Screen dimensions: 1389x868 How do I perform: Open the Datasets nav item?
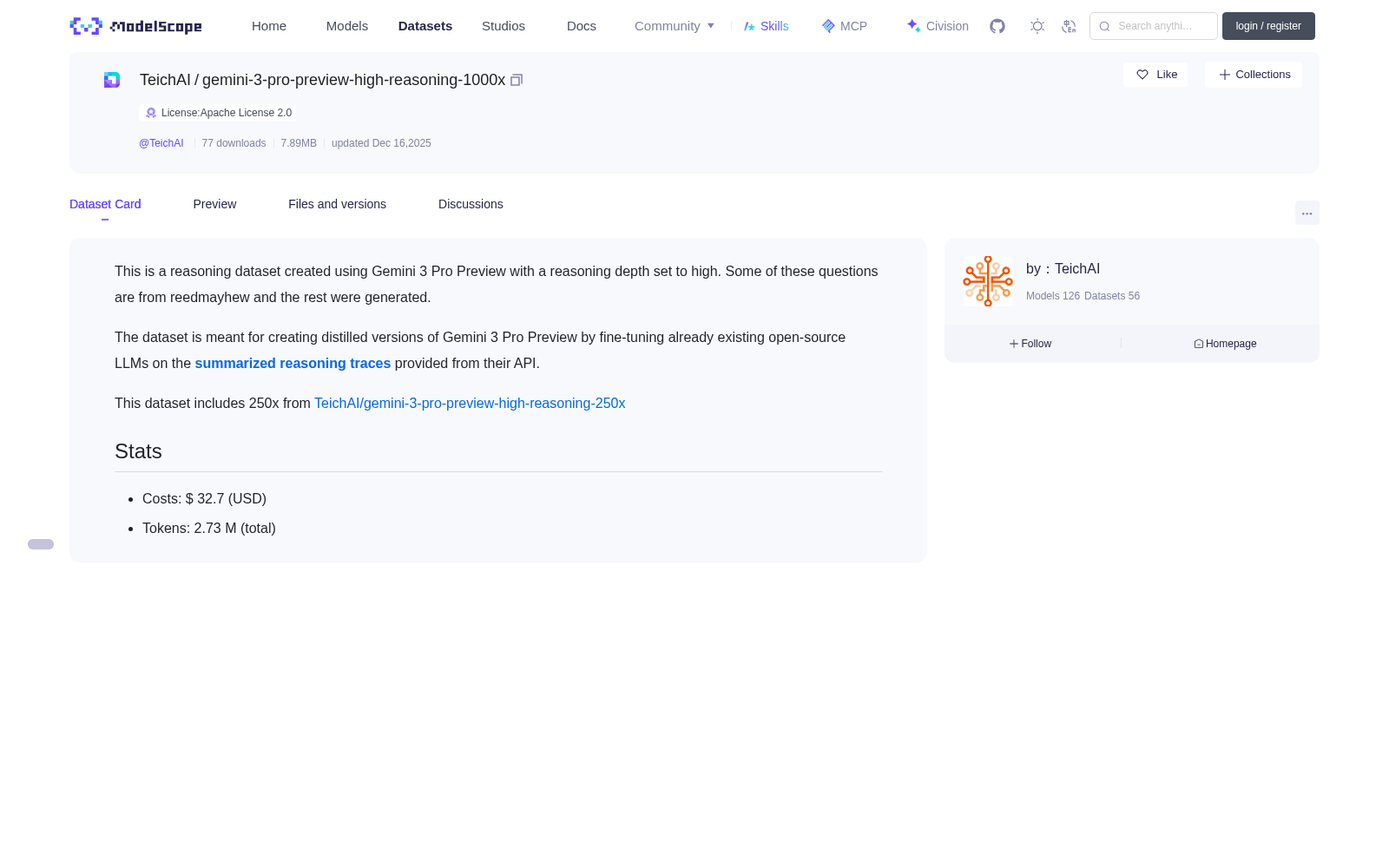[425, 26]
